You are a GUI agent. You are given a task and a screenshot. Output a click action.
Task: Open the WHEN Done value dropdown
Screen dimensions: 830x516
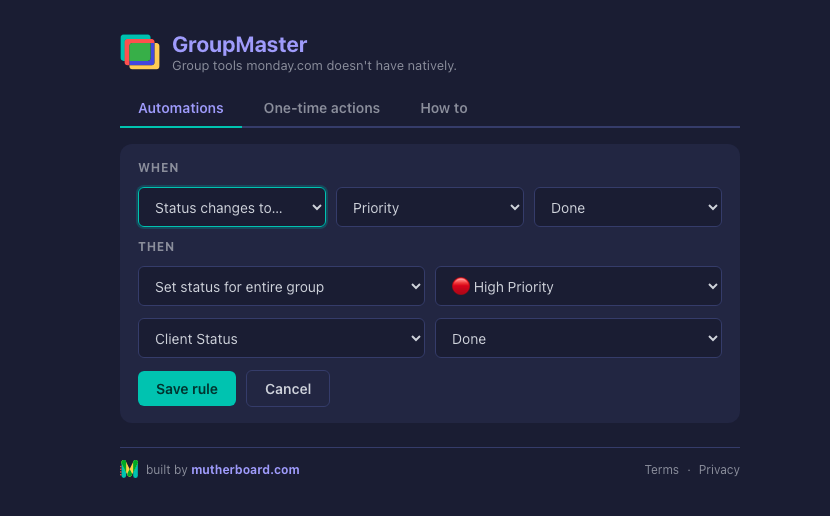[x=628, y=207]
